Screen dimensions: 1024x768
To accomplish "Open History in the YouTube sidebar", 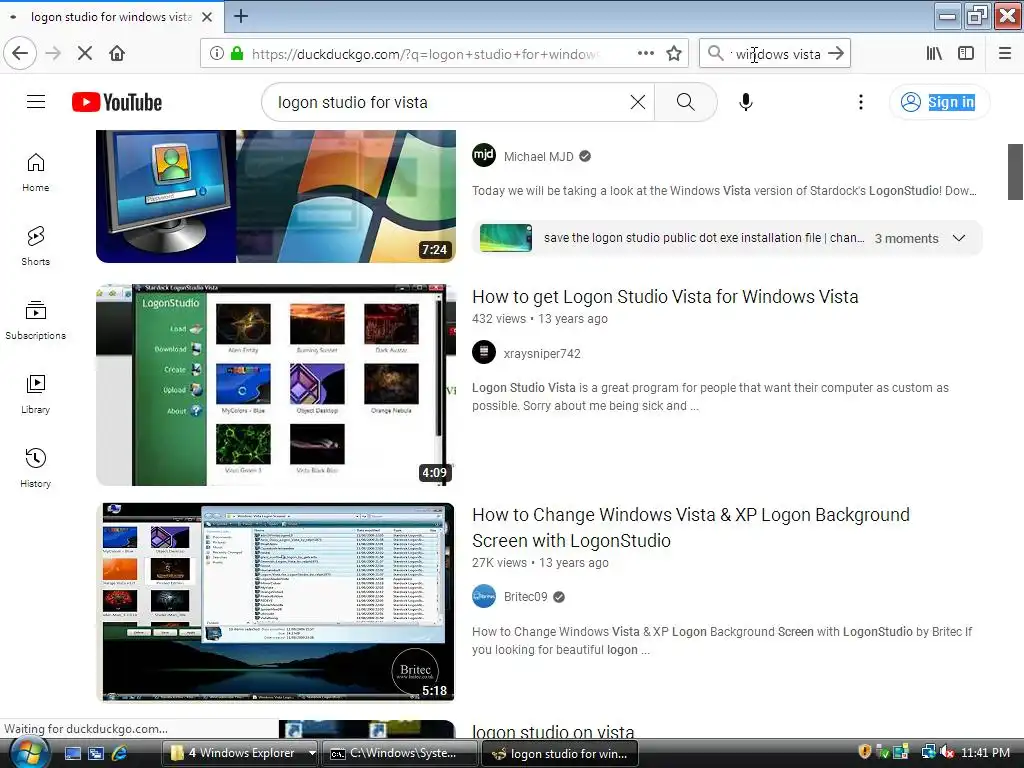I will 35,468.
